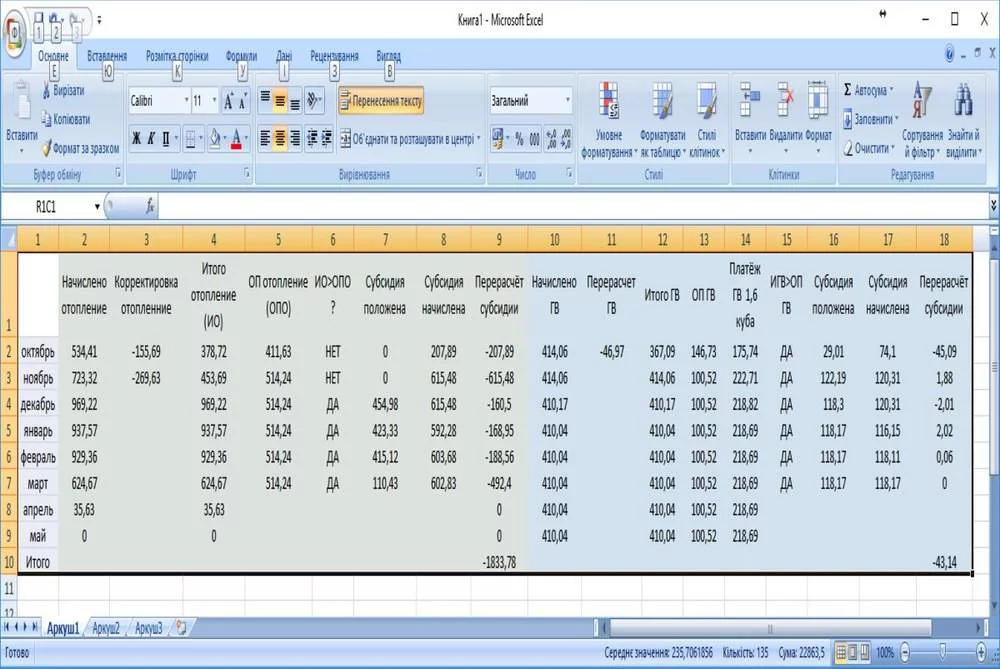Viewport: 1000px width, 669px height.
Task: Click into the formula bar
Action: pos(573,207)
